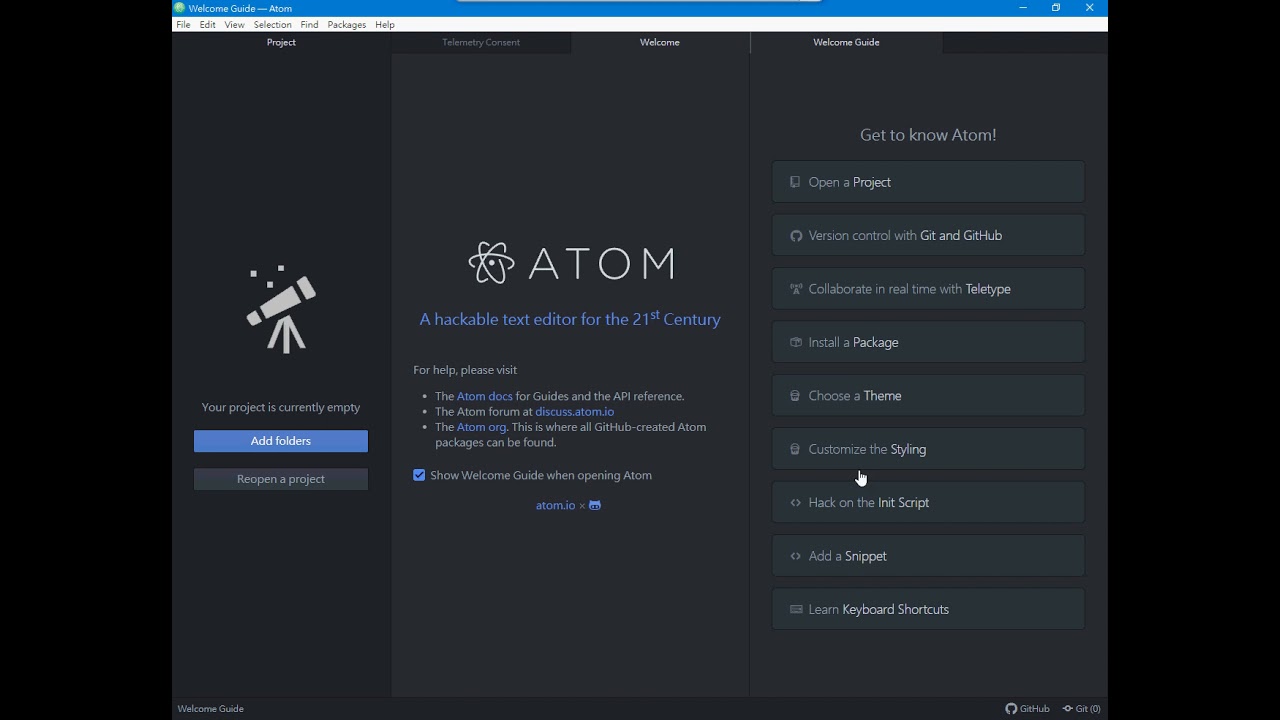Screen dimensions: 1280x720
Task: Expand the Choose a Theme section
Action: click(928, 396)
